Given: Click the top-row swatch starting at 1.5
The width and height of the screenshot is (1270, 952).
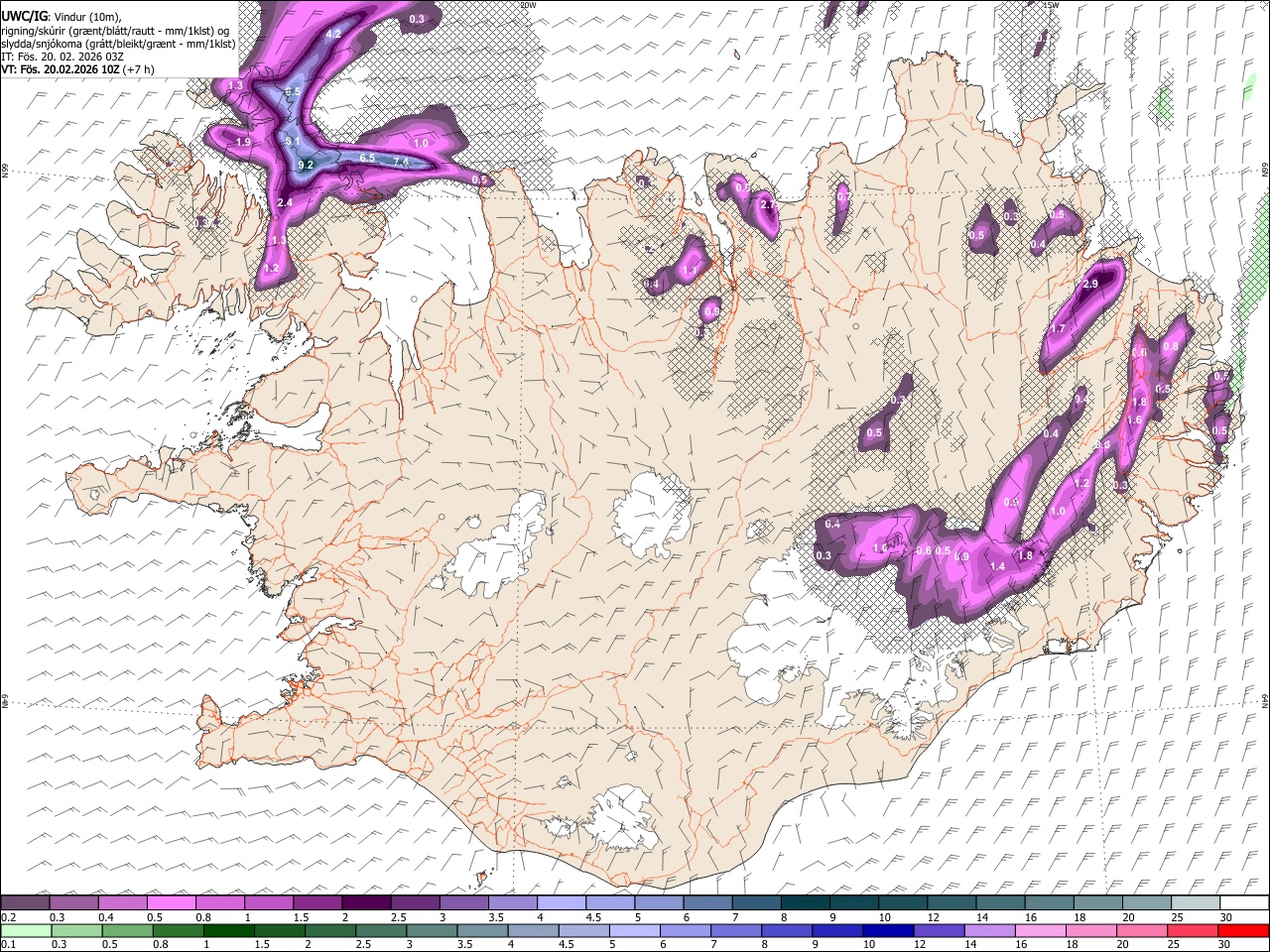Looking at the screenshot, I should 317,903.
